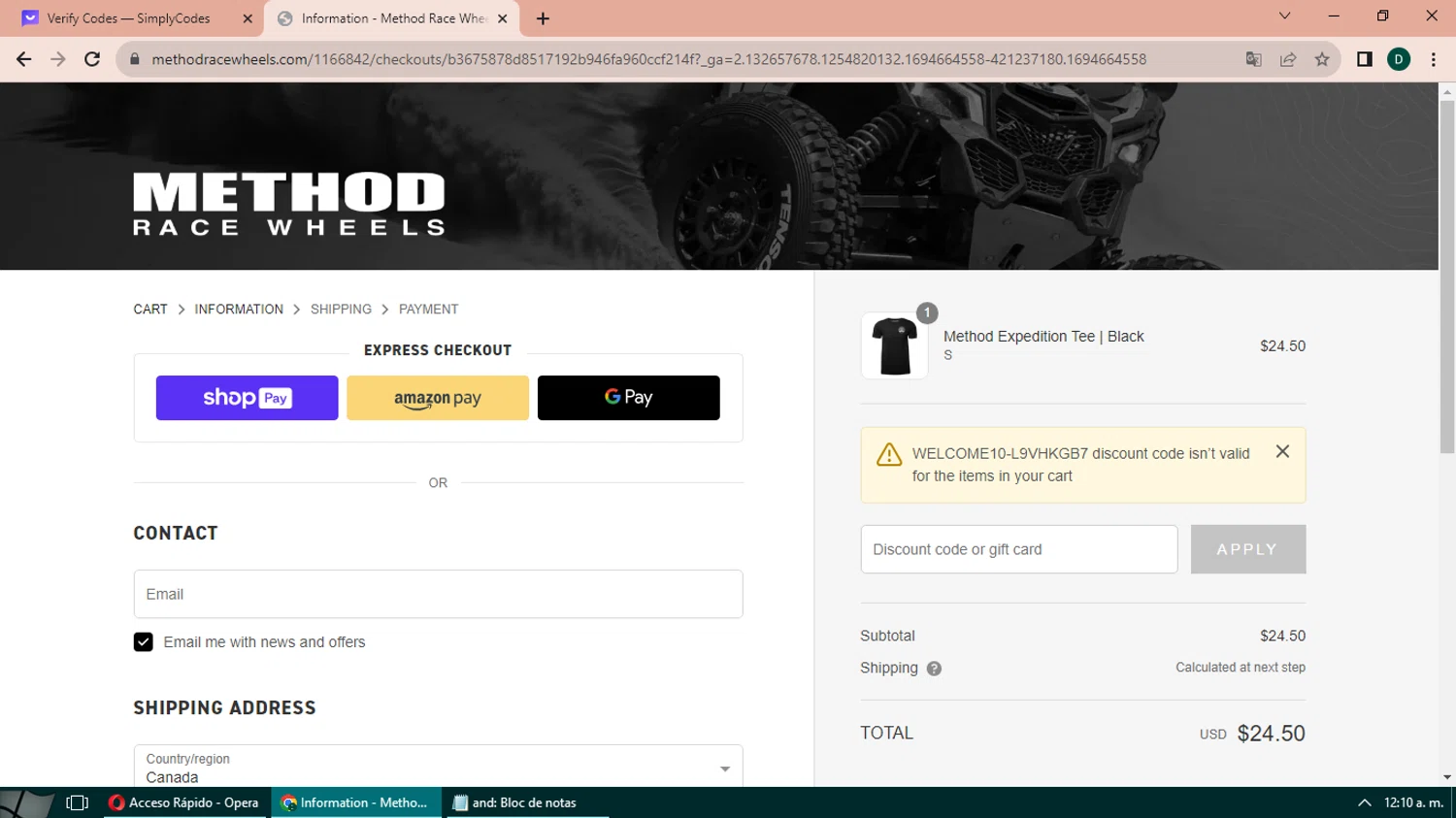Open tab search chevron in title bar
1456x818 pixels.
click(x=1284, y=16)
